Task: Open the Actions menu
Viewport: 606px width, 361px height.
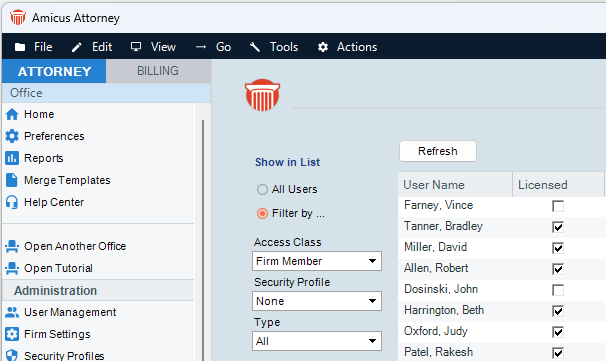Action: tap(357, 47)
